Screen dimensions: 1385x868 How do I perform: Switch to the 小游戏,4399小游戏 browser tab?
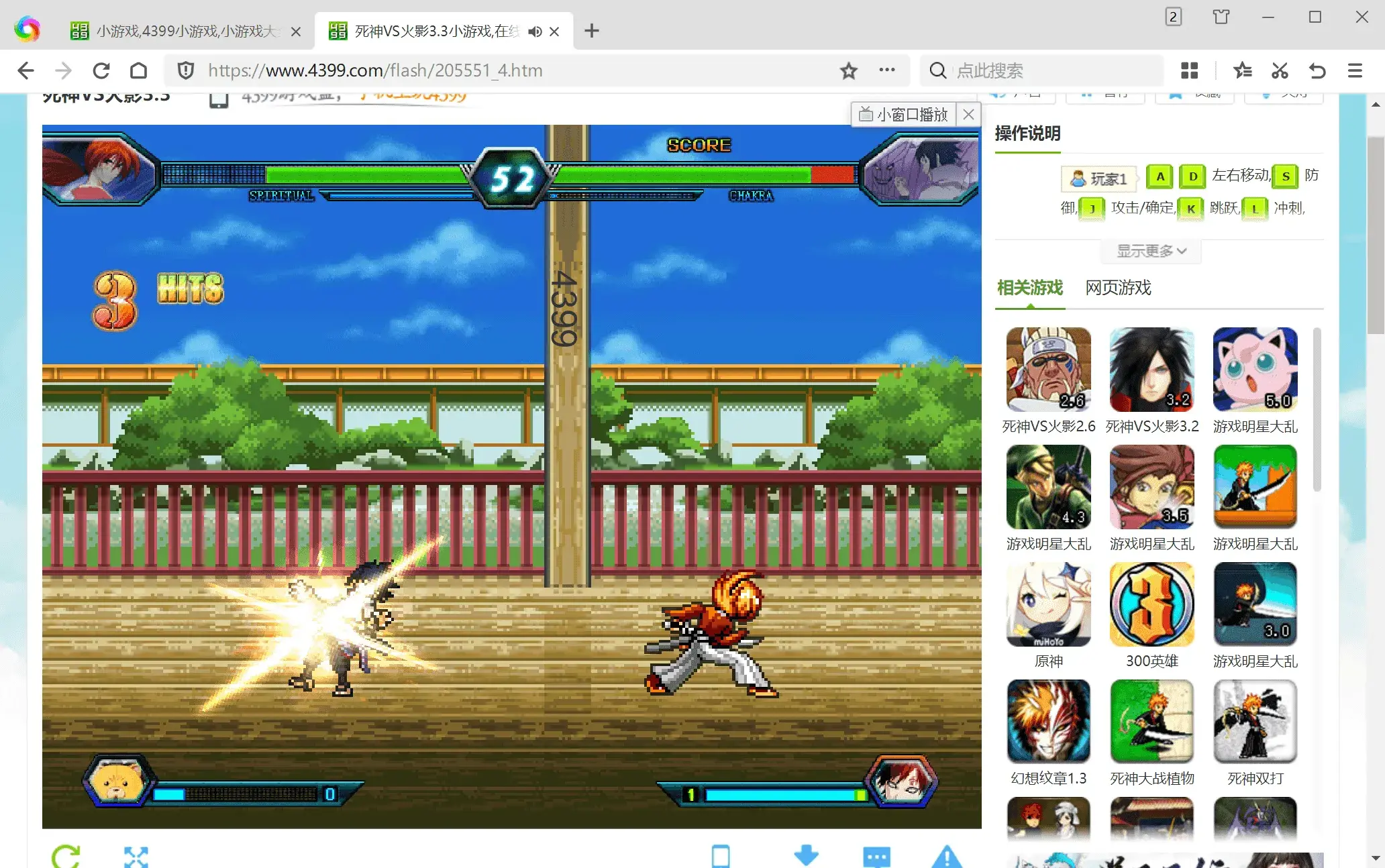click(186, 31)
